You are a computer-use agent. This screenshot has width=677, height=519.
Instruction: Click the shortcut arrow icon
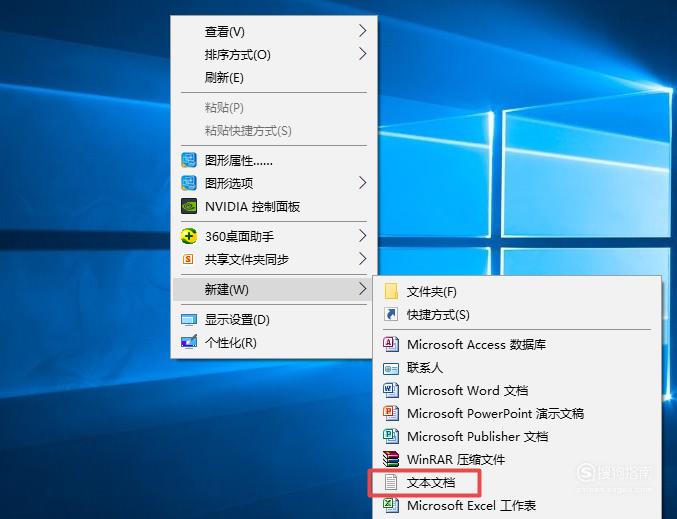pyautogui.click(x=391, y=314)
